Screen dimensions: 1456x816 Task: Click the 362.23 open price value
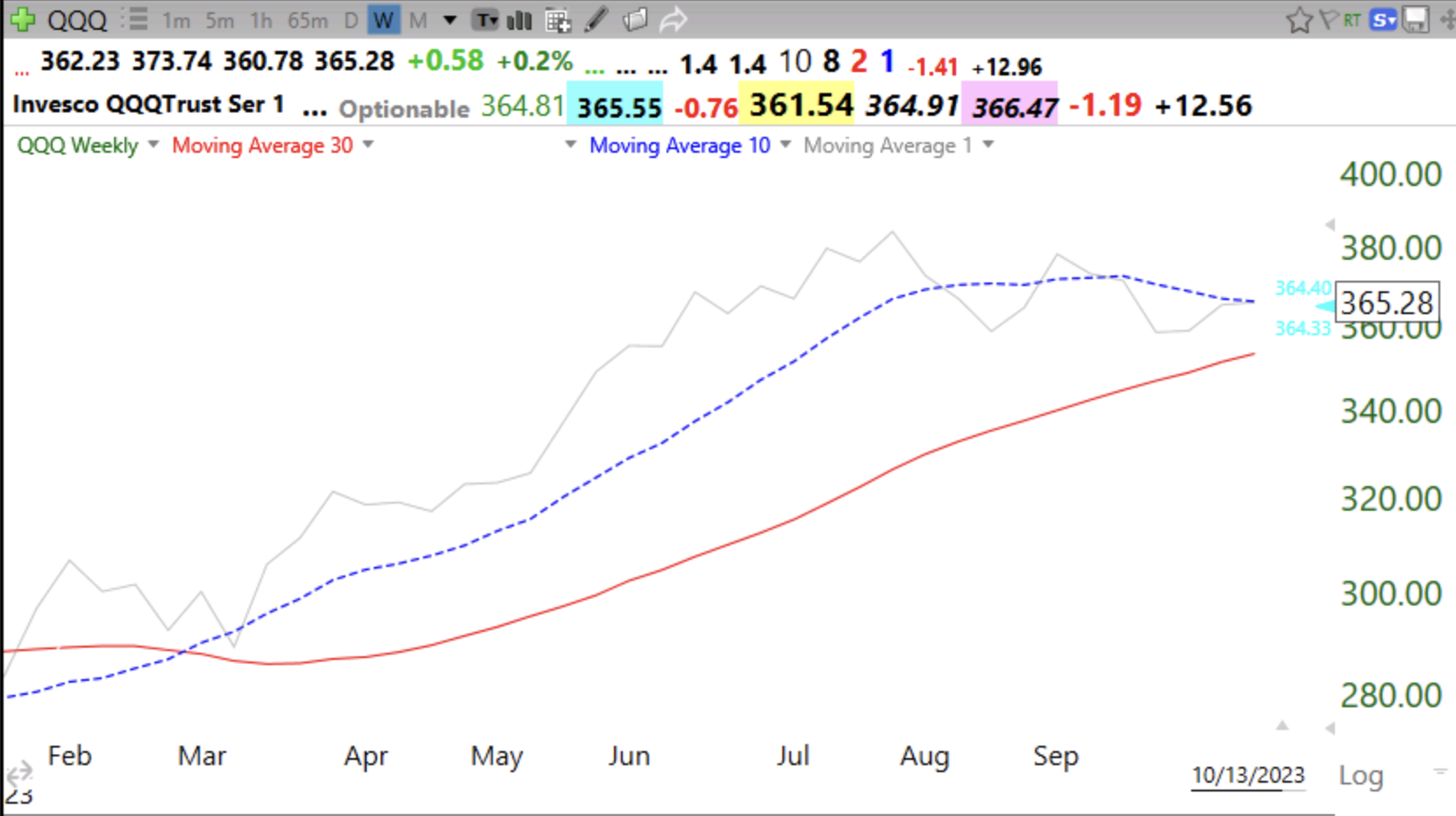click(x=80, y=61)
